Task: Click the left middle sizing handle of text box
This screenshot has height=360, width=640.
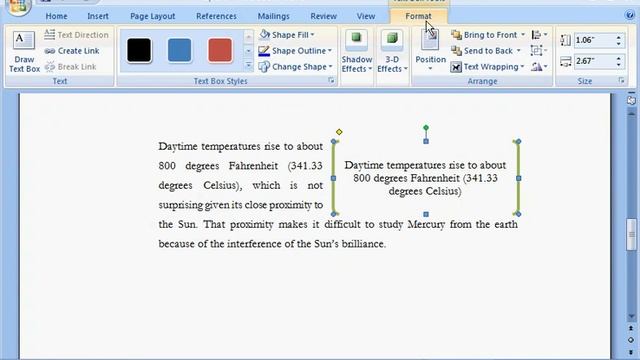Action: [x=333, y=178]
